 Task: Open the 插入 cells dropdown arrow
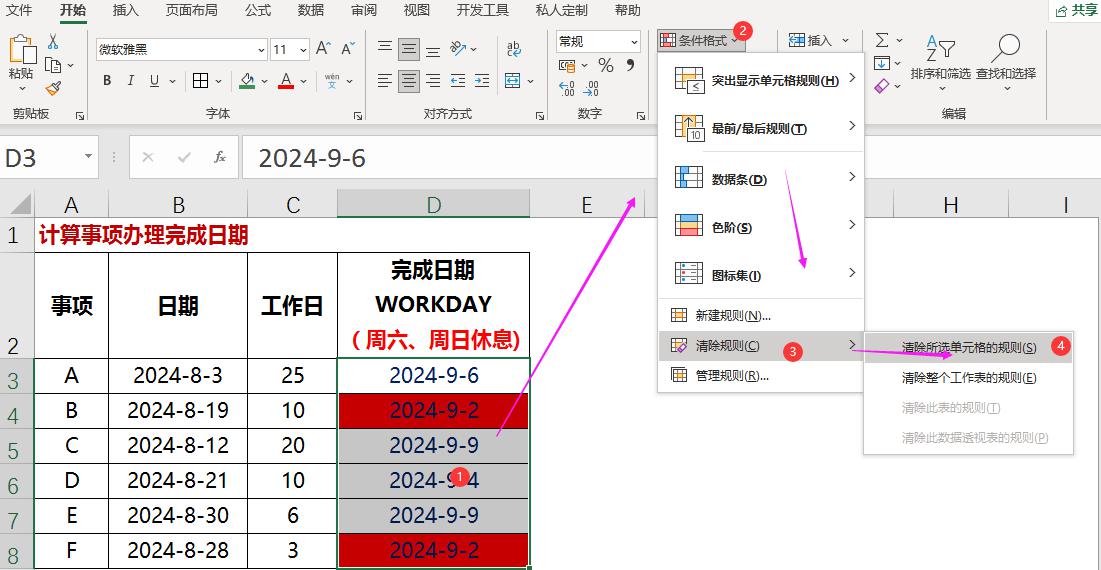point(845,41)
